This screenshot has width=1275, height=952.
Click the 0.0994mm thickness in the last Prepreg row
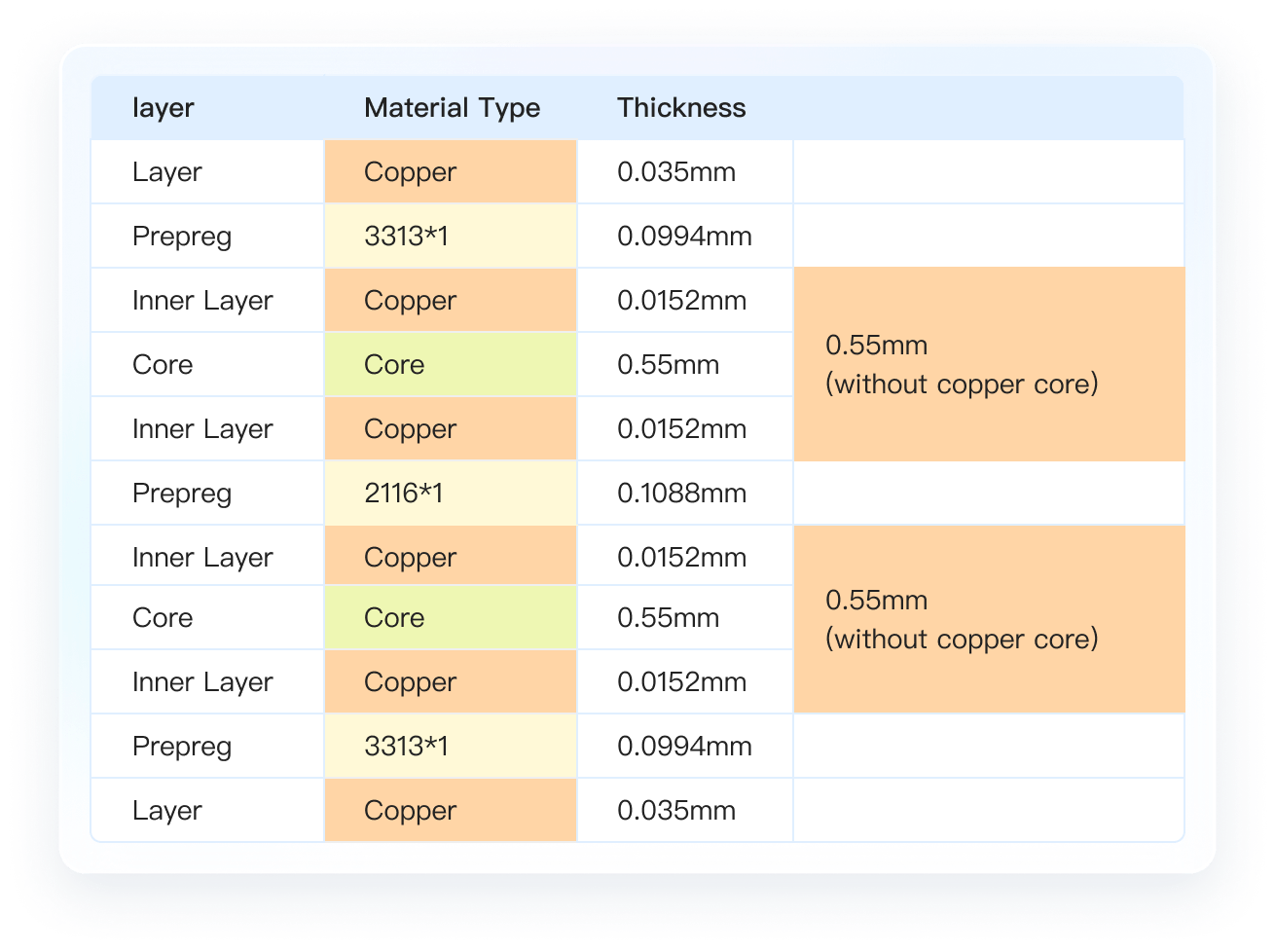[684, 747]
